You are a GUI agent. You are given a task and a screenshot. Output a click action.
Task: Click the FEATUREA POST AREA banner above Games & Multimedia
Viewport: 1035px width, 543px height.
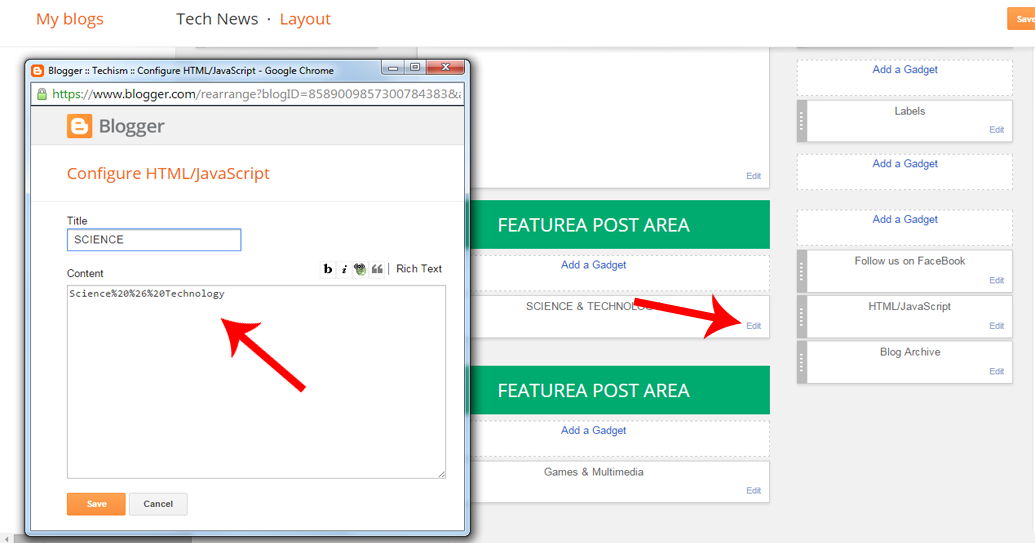click(x=619, y=391)
